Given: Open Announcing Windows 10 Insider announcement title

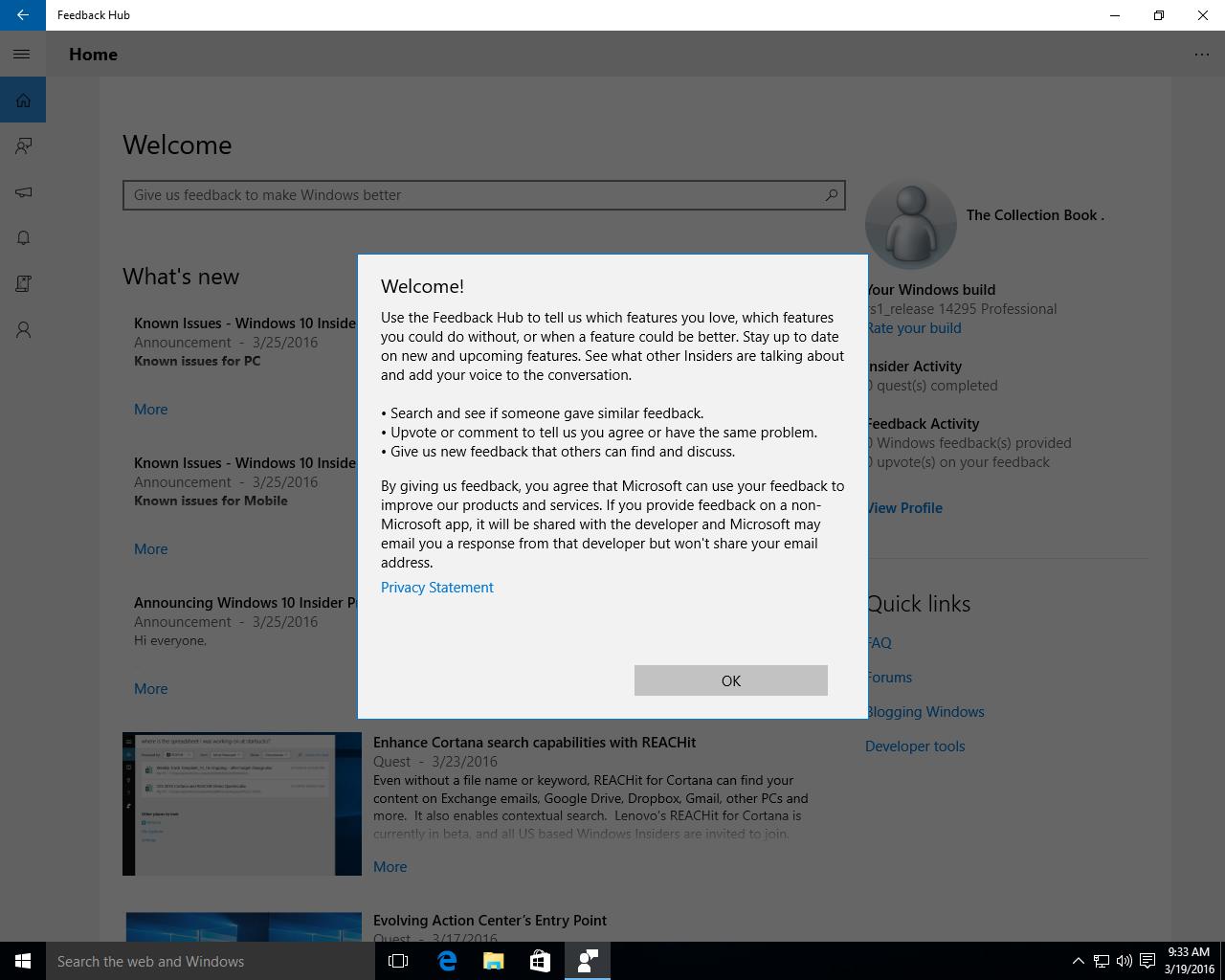Looking at the screenshot, I should click(245, 603).
